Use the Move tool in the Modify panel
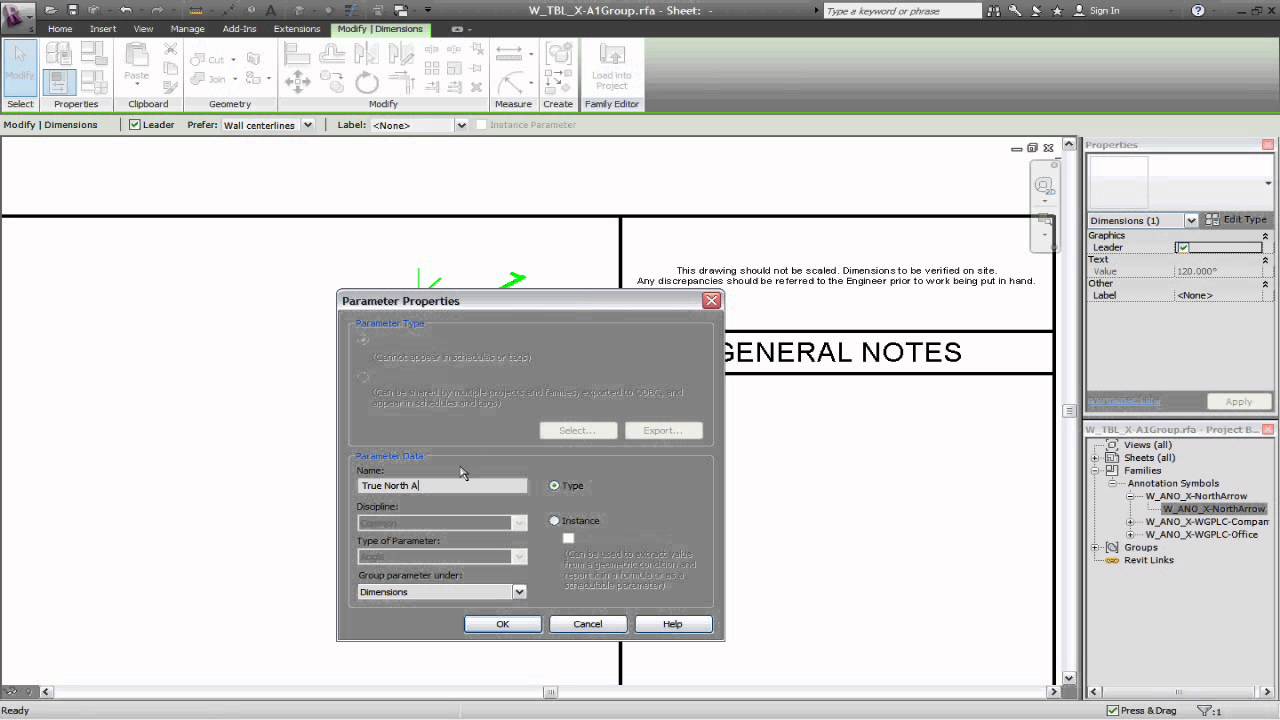The height and width of the screenshot is (720, 1280). (x=297, y=81)
